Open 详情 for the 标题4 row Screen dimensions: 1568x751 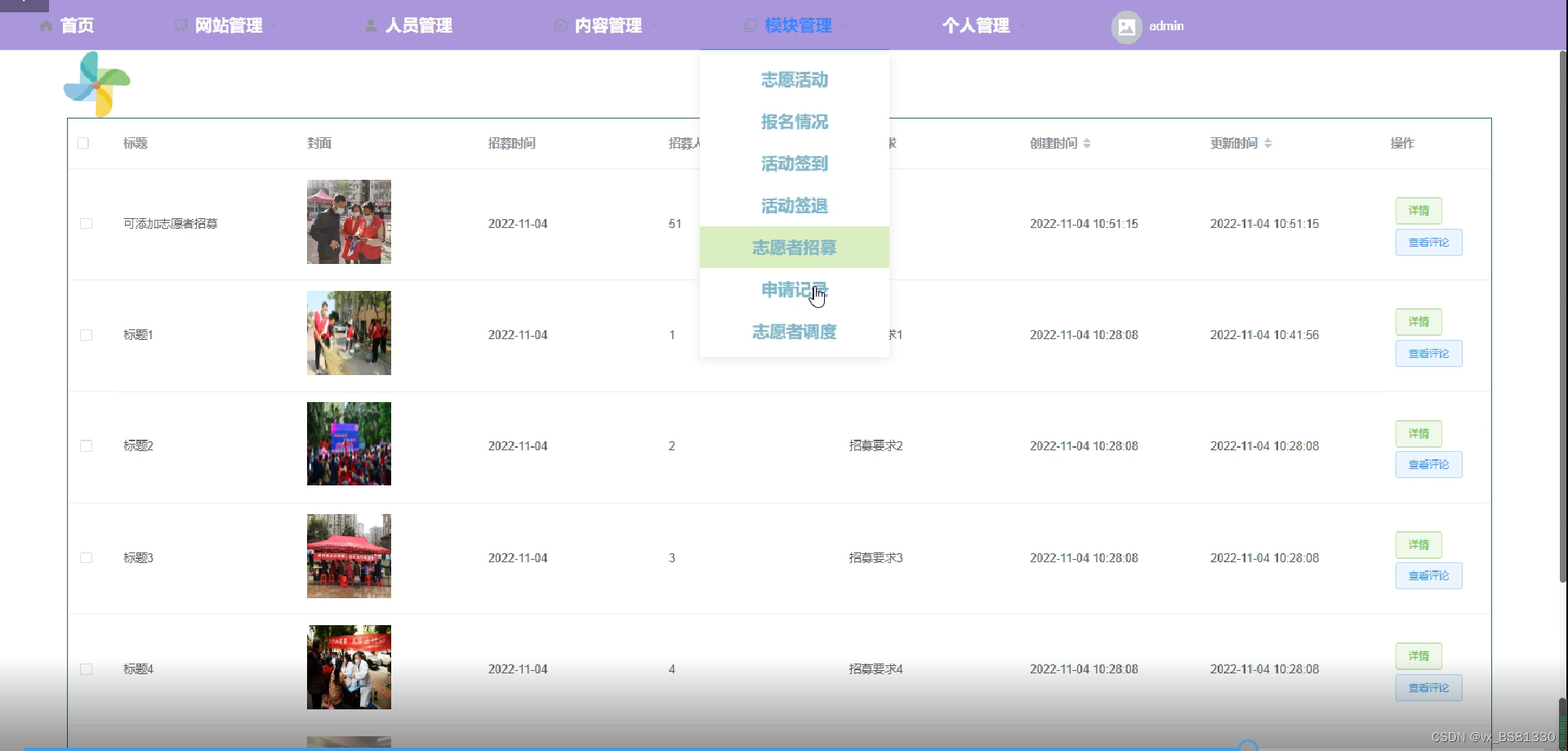click(x=1419, y=656)
